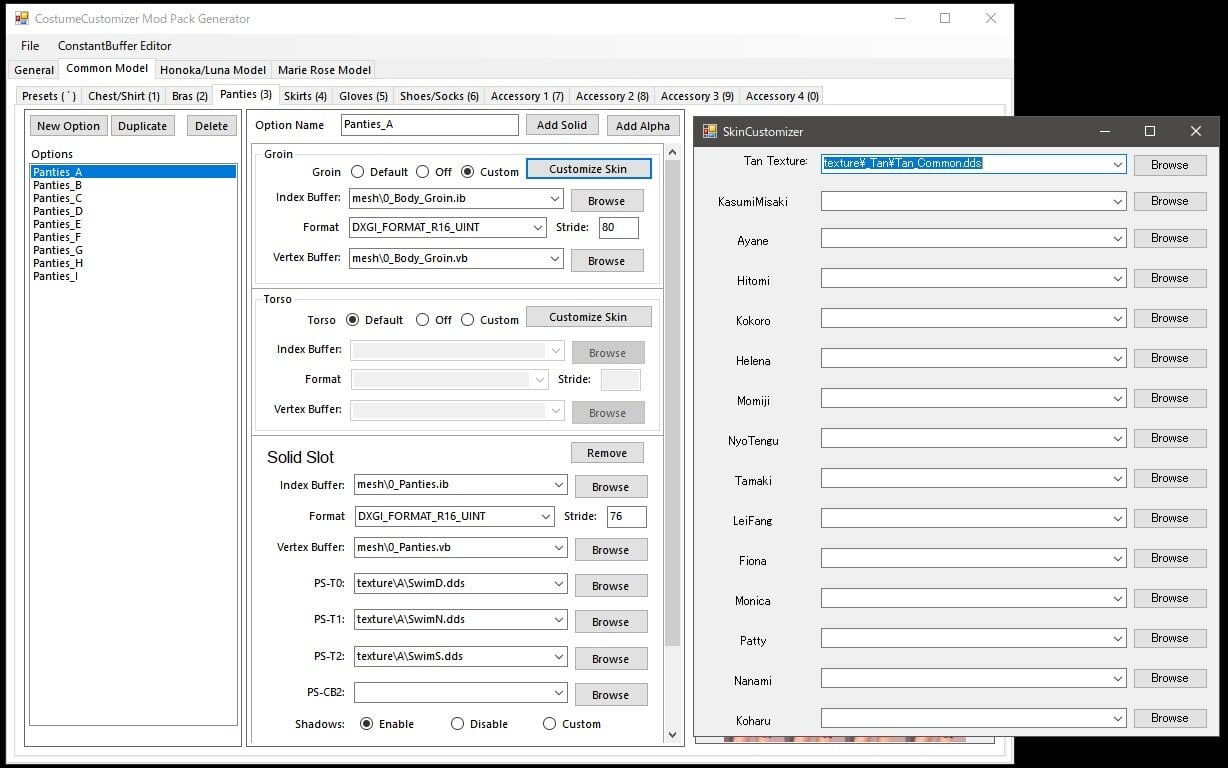Click the Customize Skin button for Groin
Image resolution: width=1228 pixels, height=768 pixels.
coord(588,169)
